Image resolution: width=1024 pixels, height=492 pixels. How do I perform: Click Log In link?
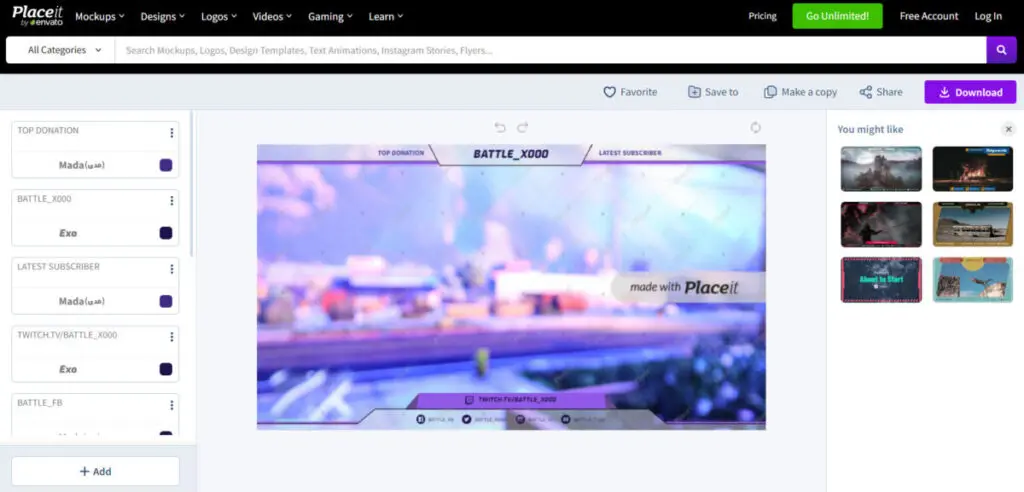coord(988,16)
